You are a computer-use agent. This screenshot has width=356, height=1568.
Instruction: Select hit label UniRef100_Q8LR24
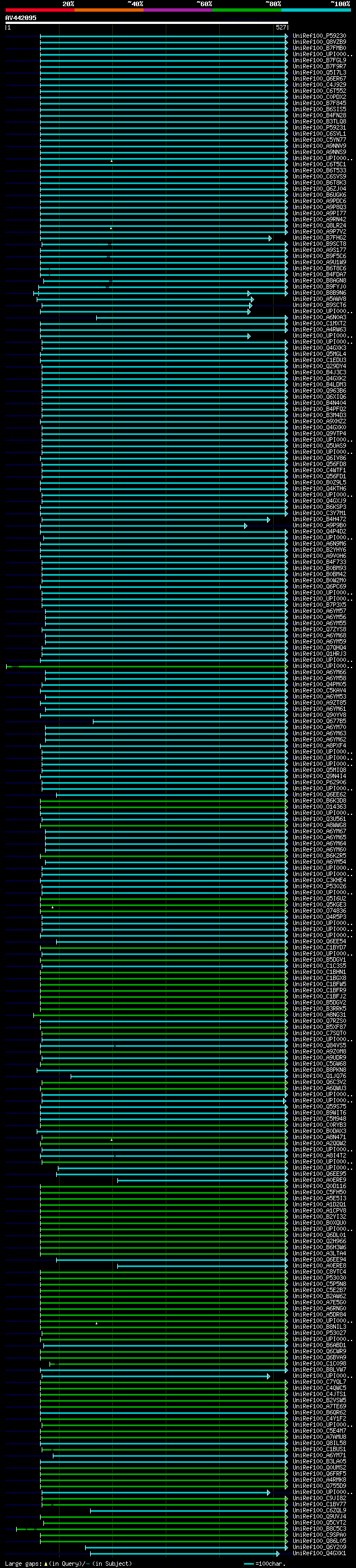coord(319,225)
